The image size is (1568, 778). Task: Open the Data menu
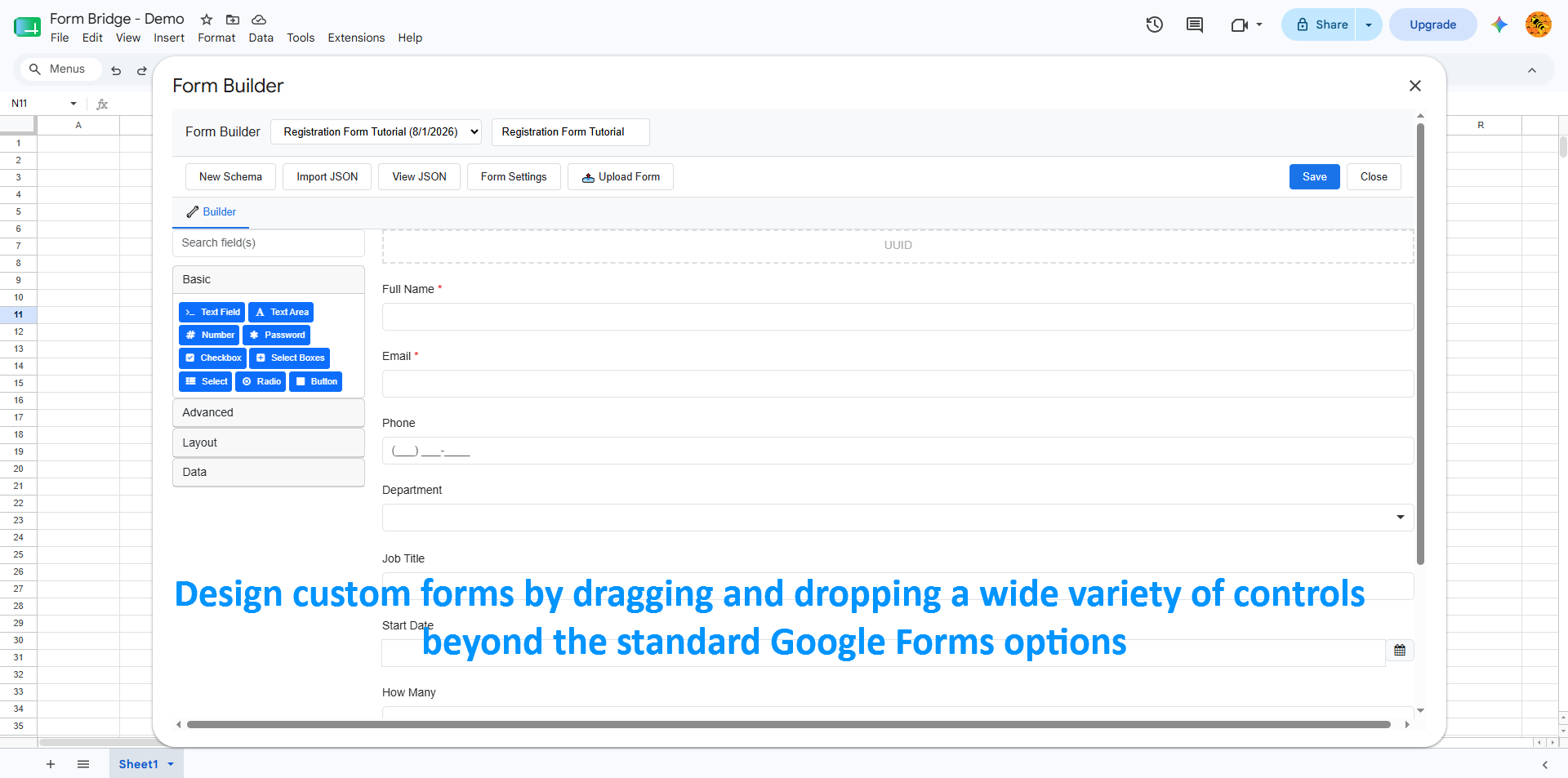261,38
